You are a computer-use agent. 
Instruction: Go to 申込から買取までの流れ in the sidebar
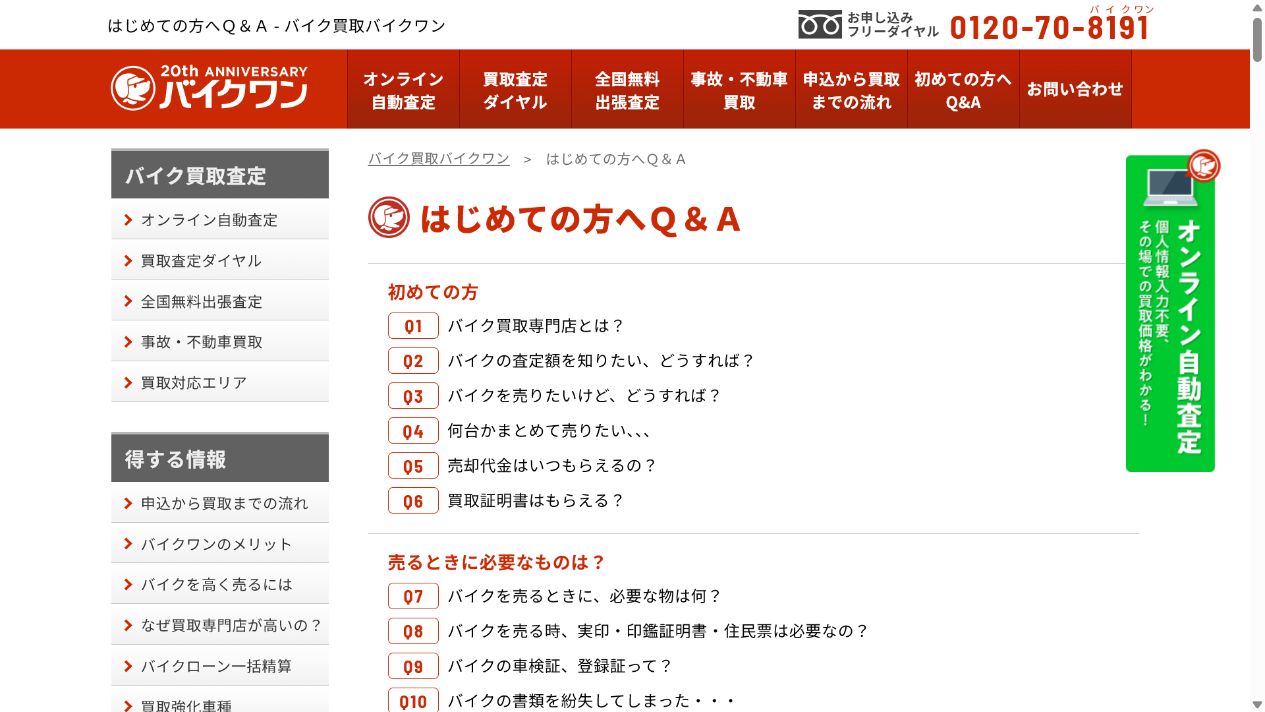(x=220, y=504)
